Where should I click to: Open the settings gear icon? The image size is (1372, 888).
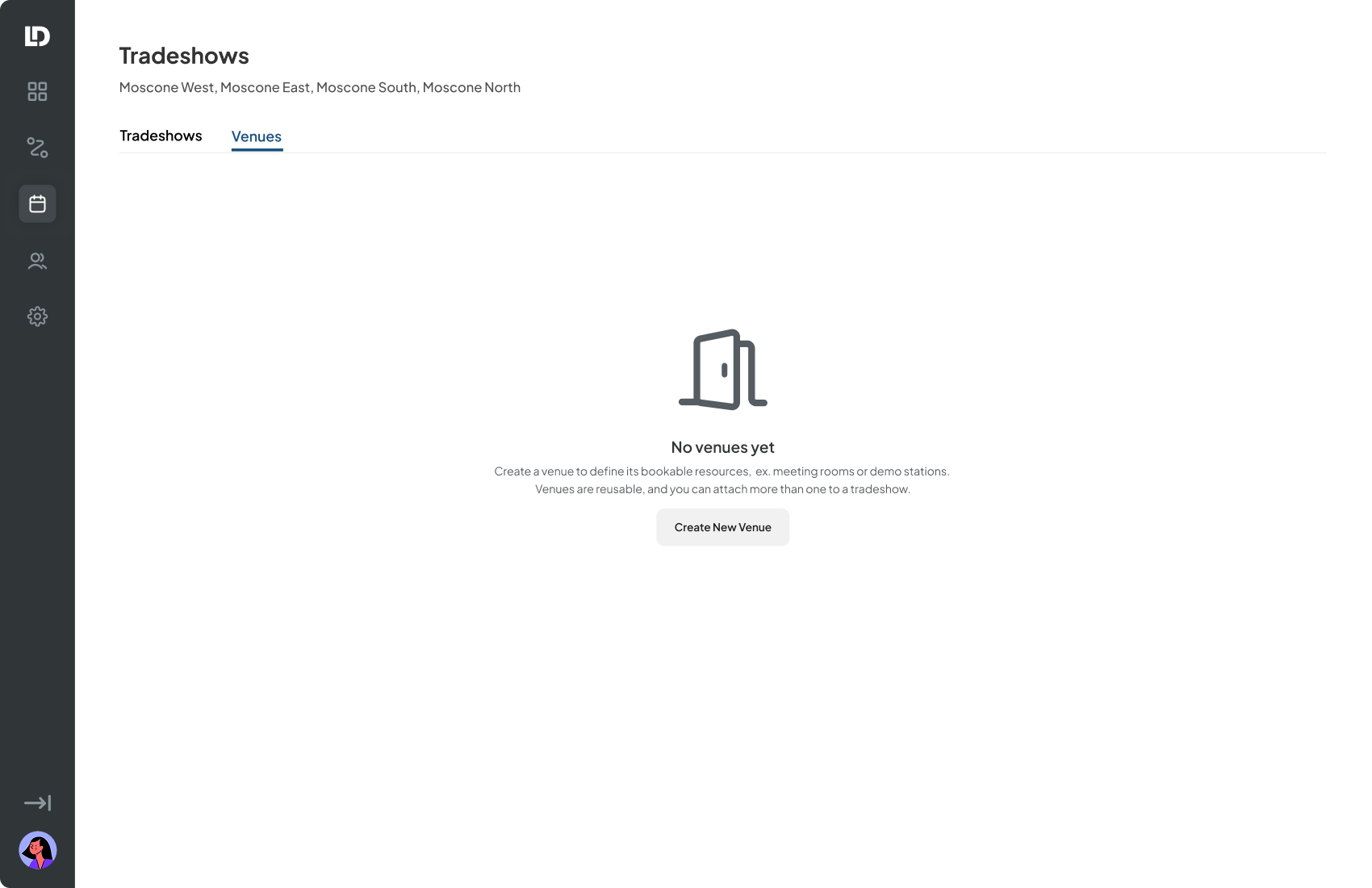(x=37, y=316)
